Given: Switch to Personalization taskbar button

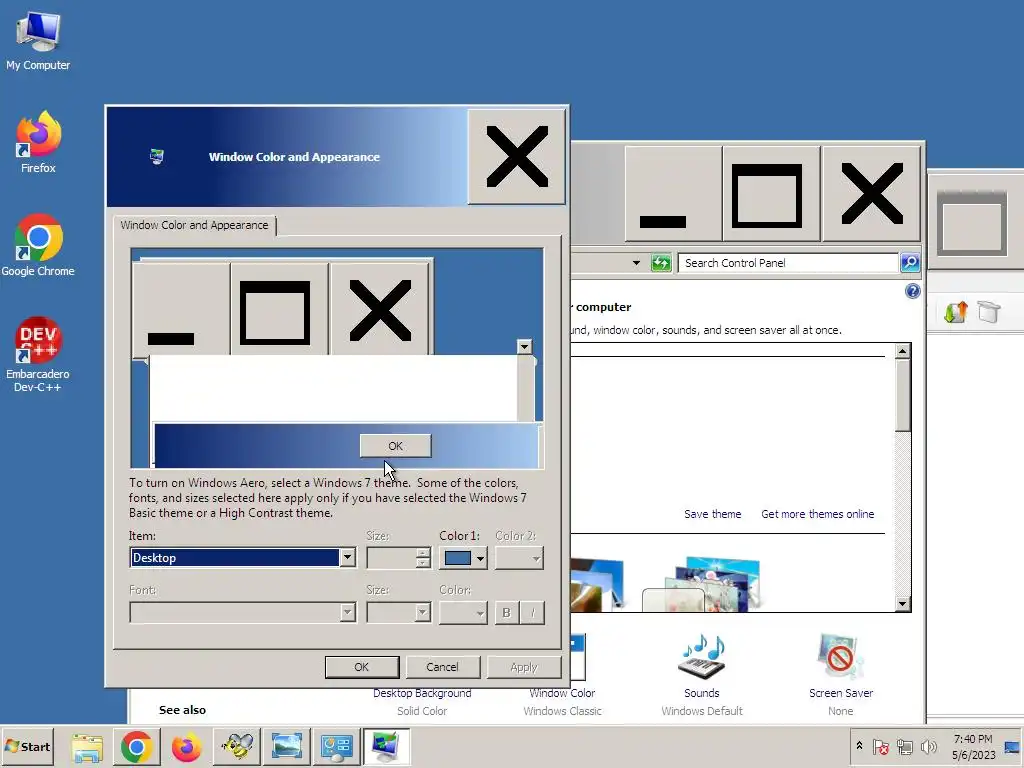Looking at the screenshot, I should (x=386, y=746).
